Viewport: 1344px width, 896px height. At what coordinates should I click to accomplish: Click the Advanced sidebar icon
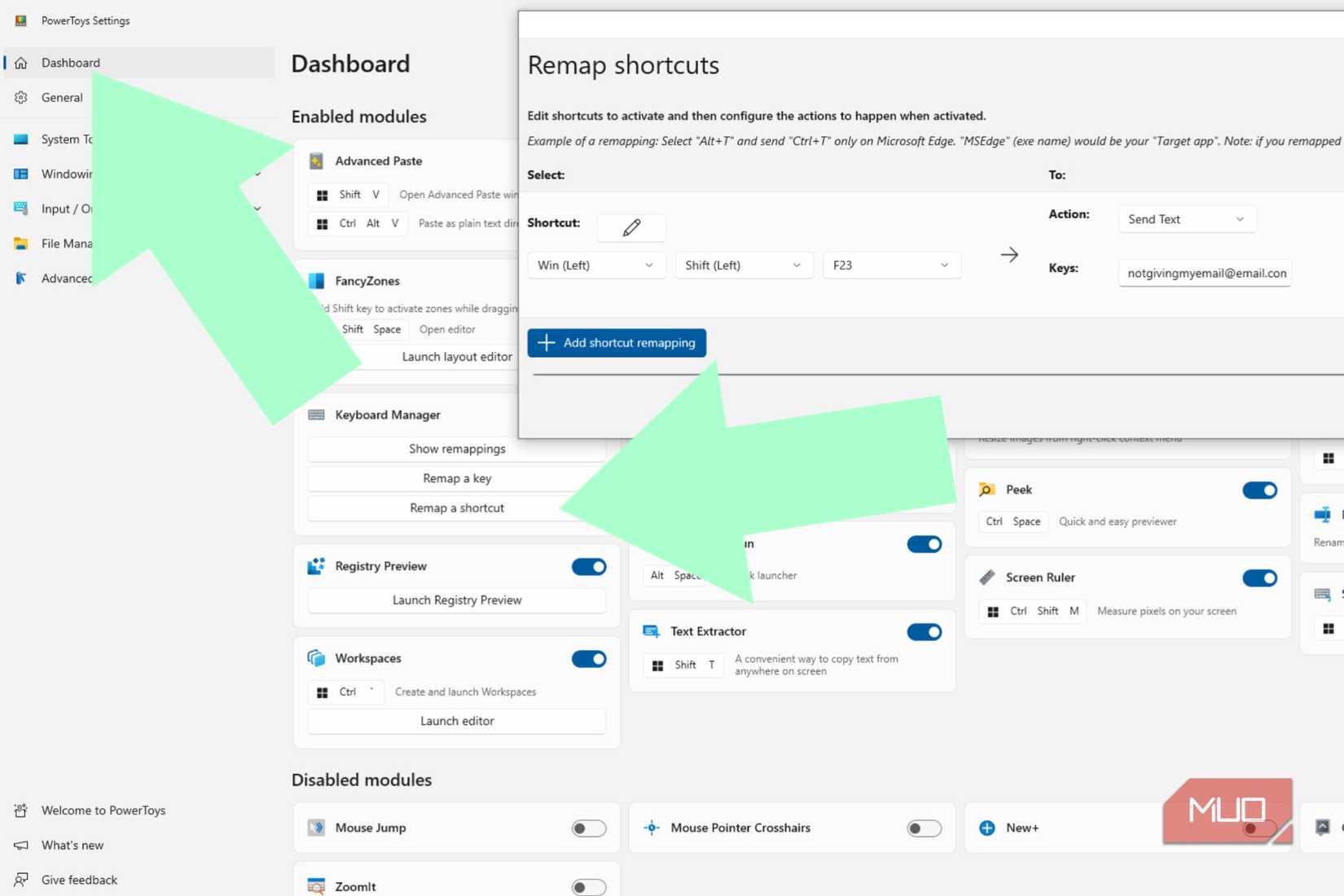21,279
